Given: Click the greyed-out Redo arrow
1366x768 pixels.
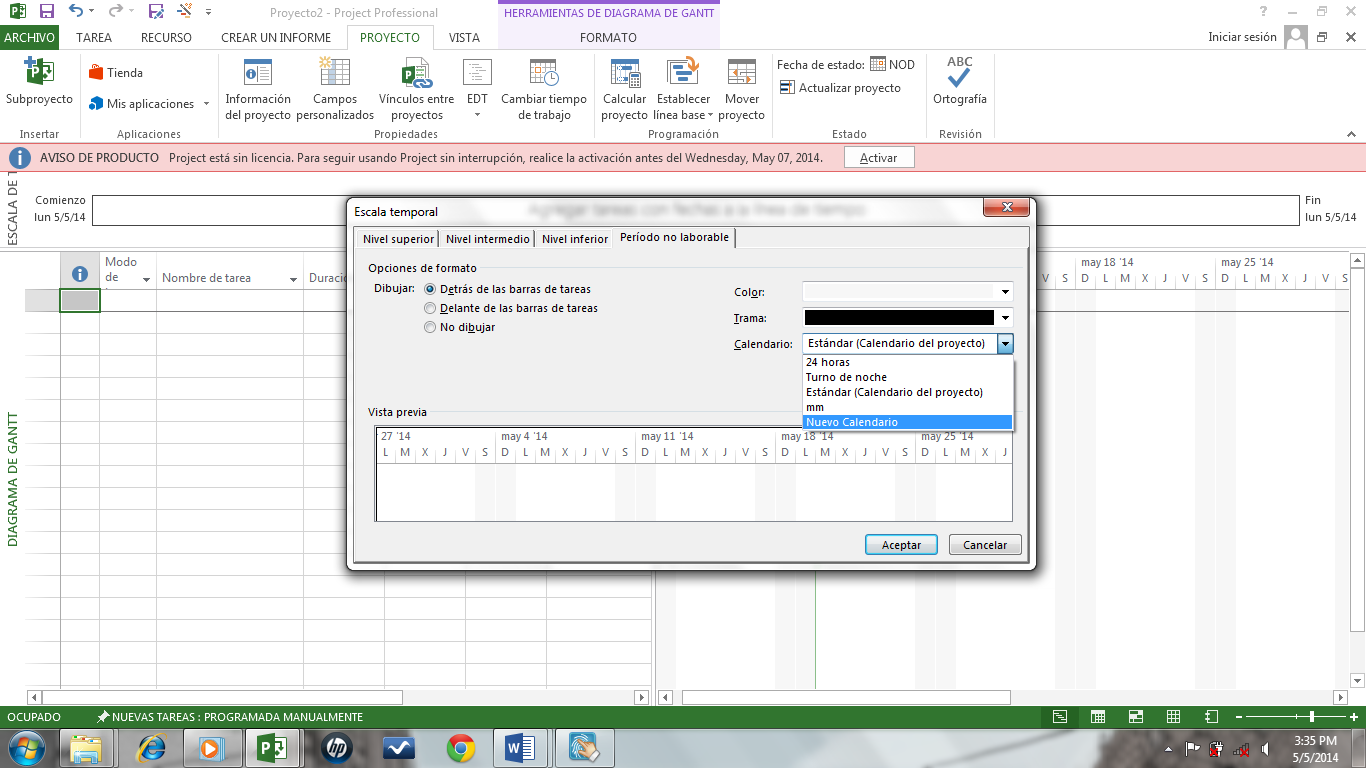Looking at the screenshot, I should click(115, 12).
